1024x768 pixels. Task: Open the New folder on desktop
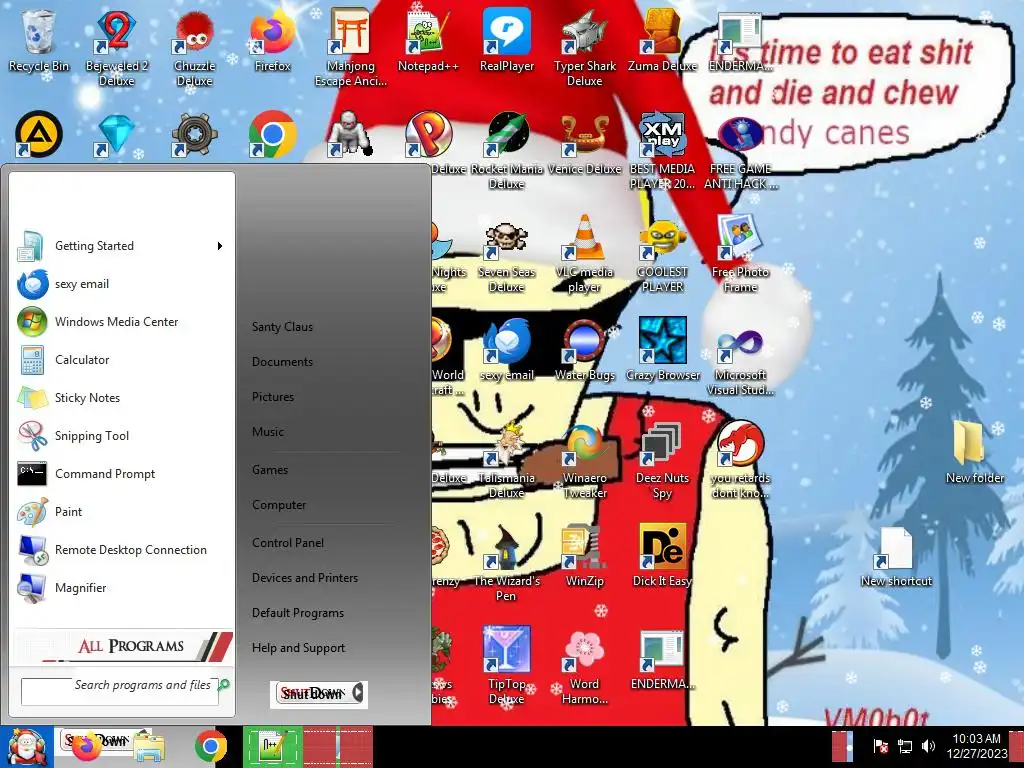[974, 451]
